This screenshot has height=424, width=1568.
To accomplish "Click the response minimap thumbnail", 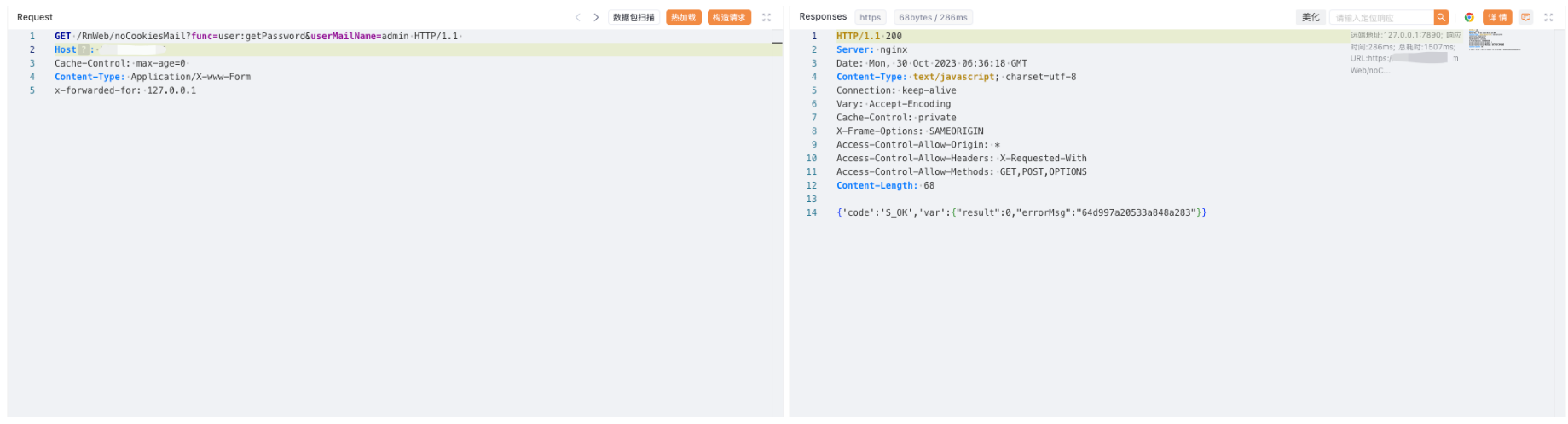I will [1492, 40].
